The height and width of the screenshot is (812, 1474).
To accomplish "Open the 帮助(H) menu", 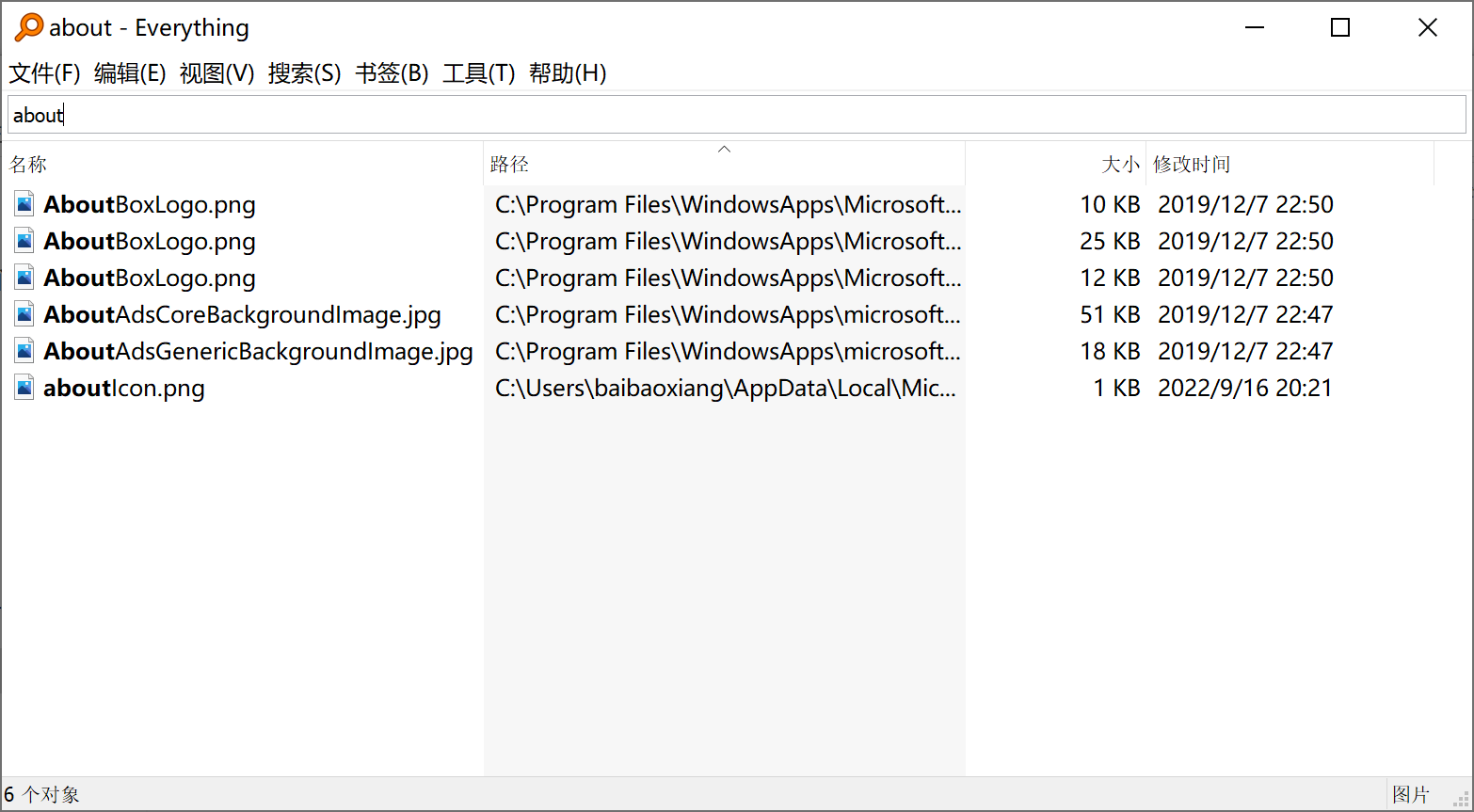I will [567, 73].
